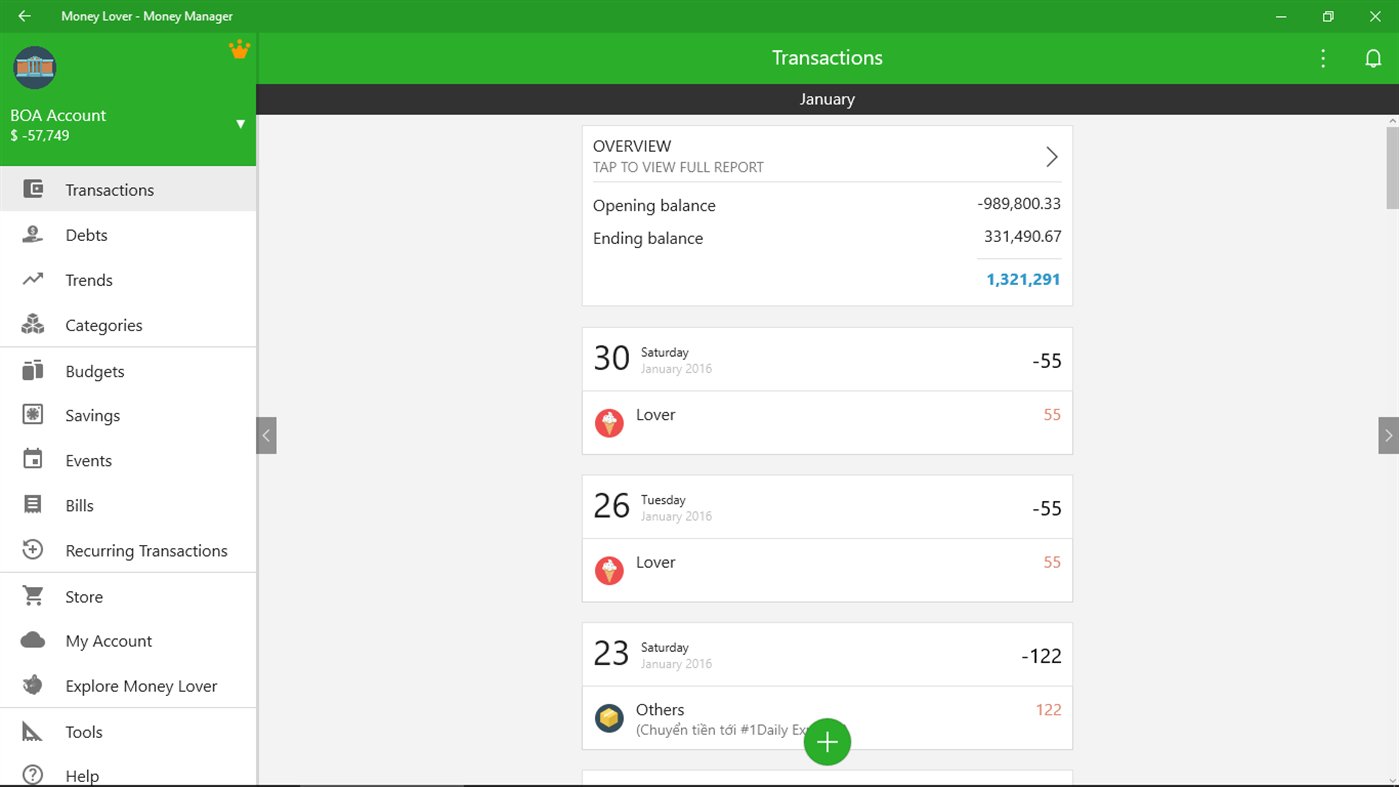Open the notifications bell
Image resolution: width=1399 pixels, height=787 pixels.
point(1373,58)
